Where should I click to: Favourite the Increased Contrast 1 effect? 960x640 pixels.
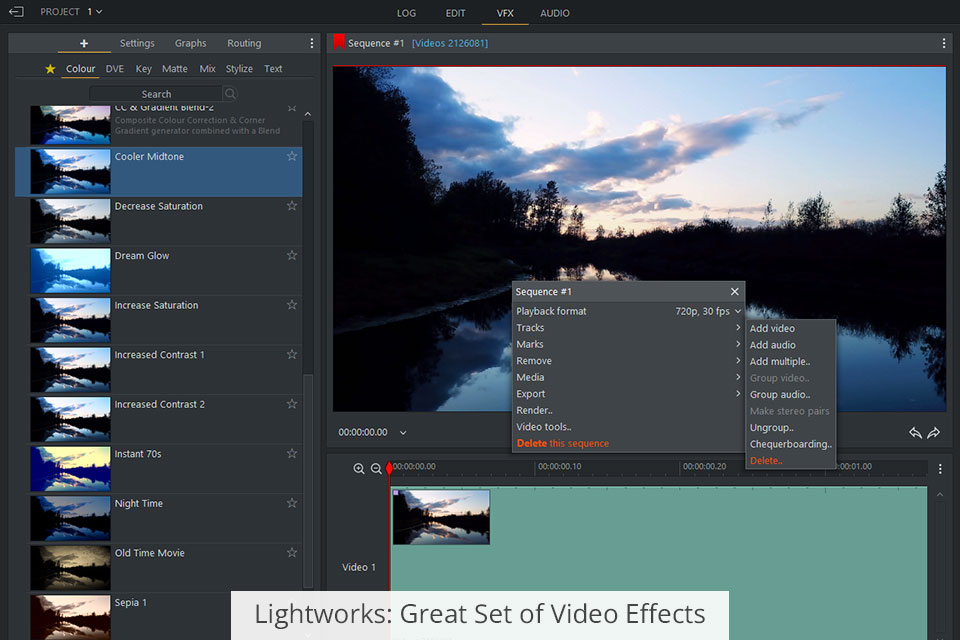point(292,355)
